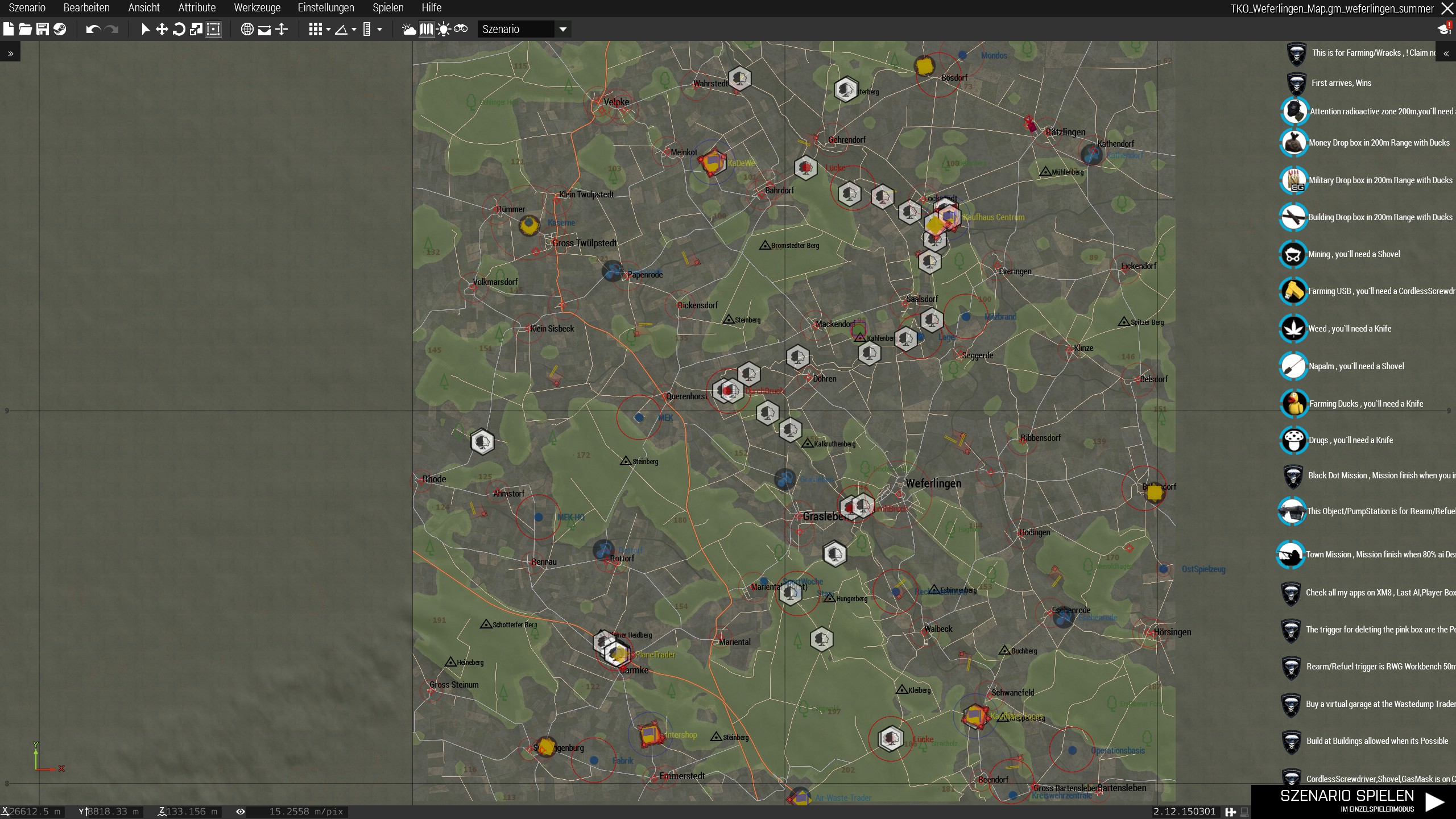Activate the Scale transform tool
This screenshot has width=1456, height=819.
(x=196, y=29)
